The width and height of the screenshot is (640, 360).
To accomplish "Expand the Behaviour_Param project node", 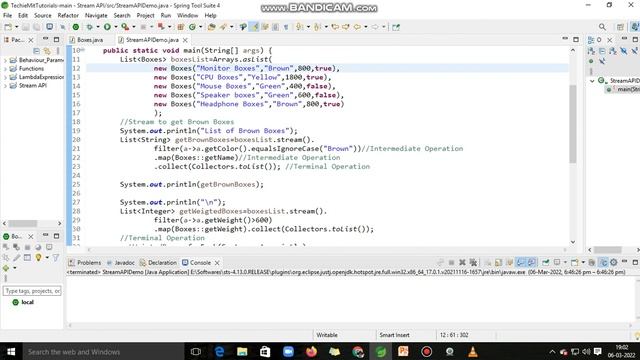I will pos(5,60).
